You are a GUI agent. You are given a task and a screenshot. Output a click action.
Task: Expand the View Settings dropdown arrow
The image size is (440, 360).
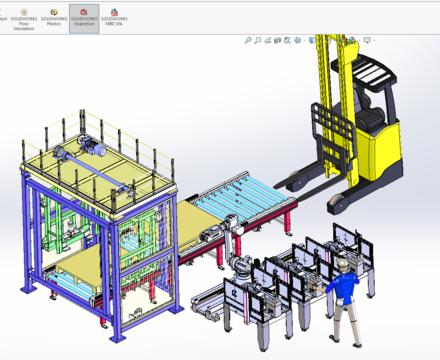point(373,40)
